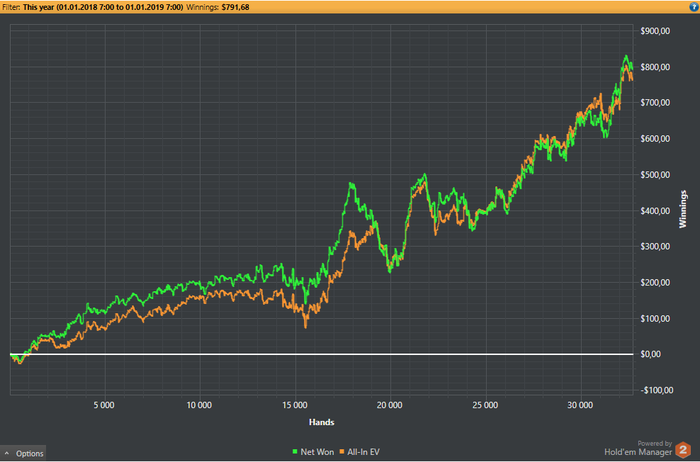The height and width of the screenshot is (462, 700).
Task: Click the $400,00 axis label
Action: click(655, 211)
